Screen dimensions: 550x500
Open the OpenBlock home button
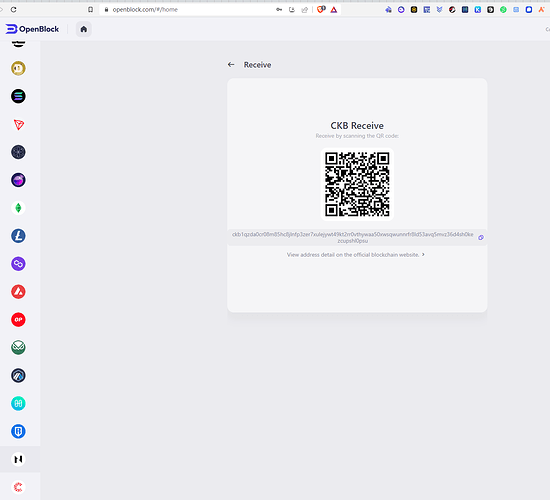click(x=83, y=29)
